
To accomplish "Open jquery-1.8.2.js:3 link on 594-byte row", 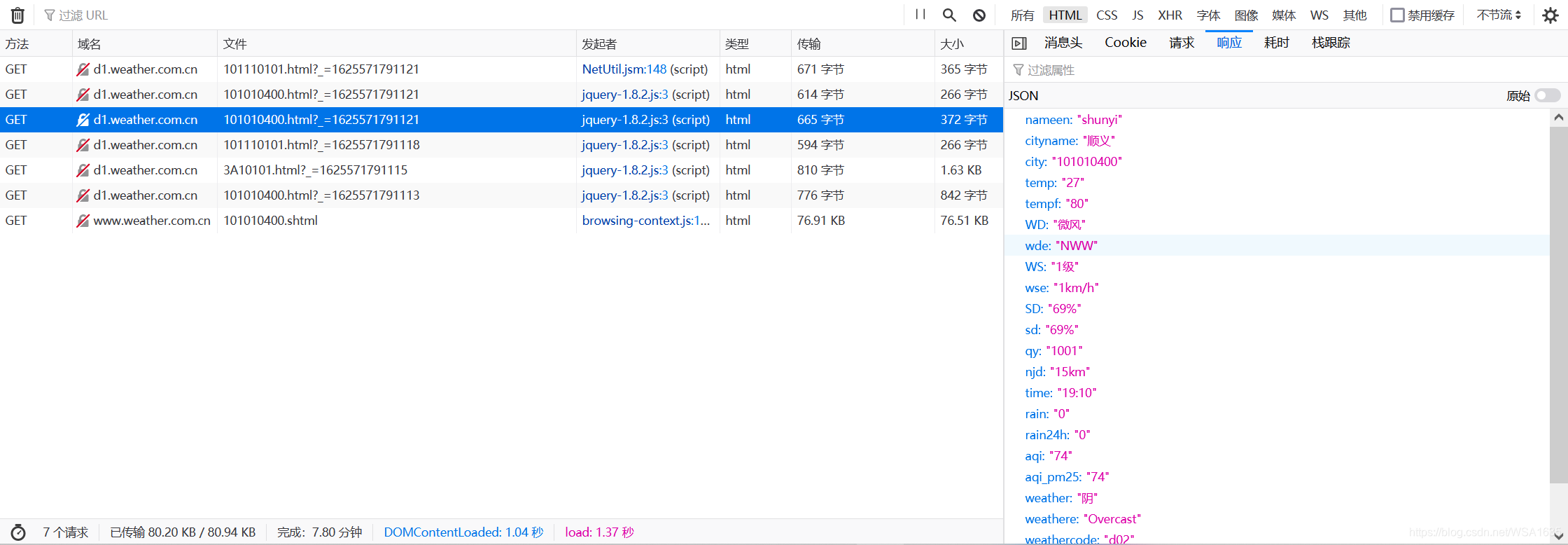I will [x=625, y=145].
